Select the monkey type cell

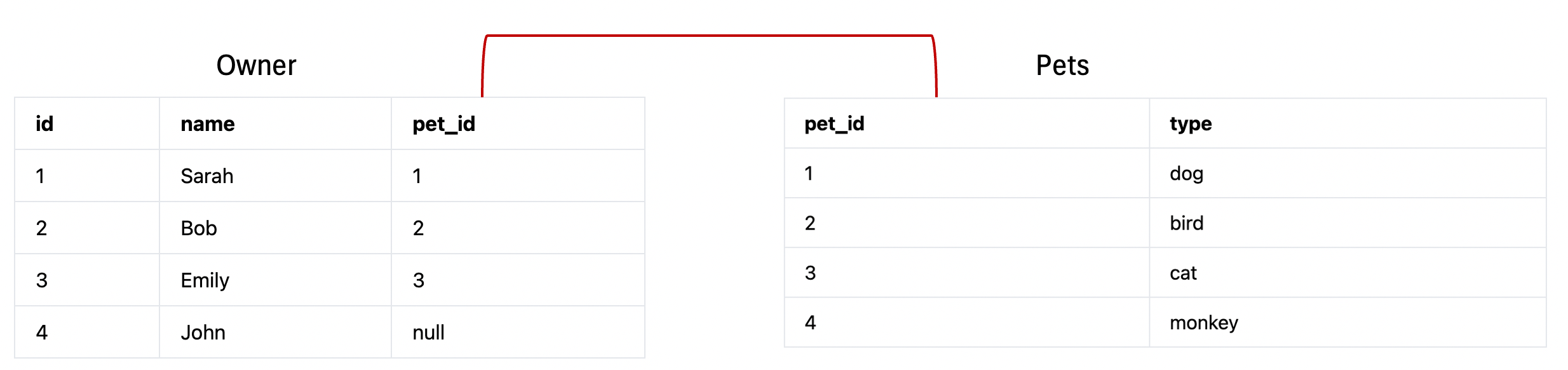[x=1348, y=322]
